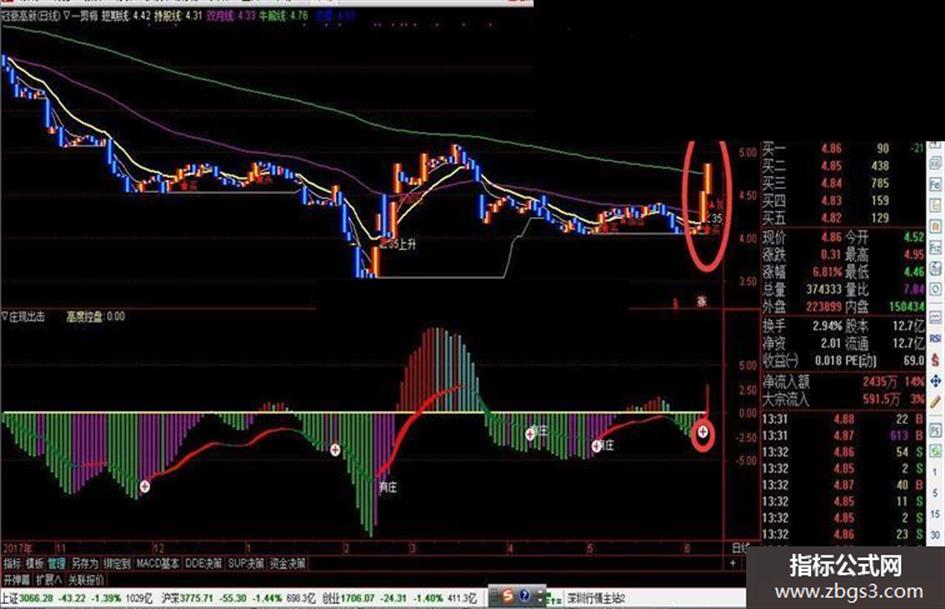The width and height of the screenshot is (945, 609).
Task: Click the blue question-mark help icon
Action: [524, 596]
